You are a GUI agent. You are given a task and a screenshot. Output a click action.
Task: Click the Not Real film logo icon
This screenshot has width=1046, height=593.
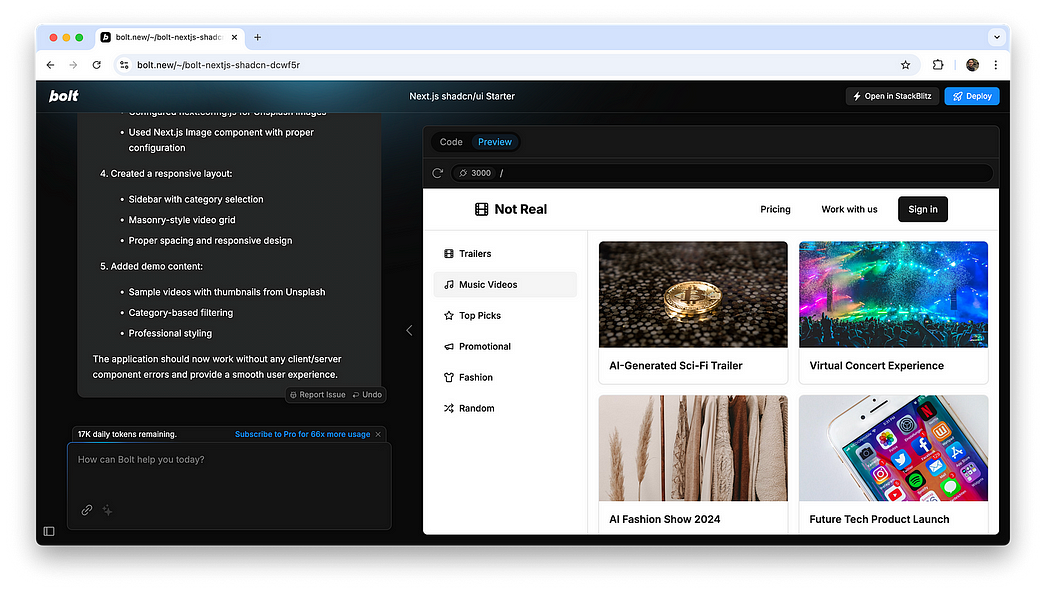coord(481,209)
